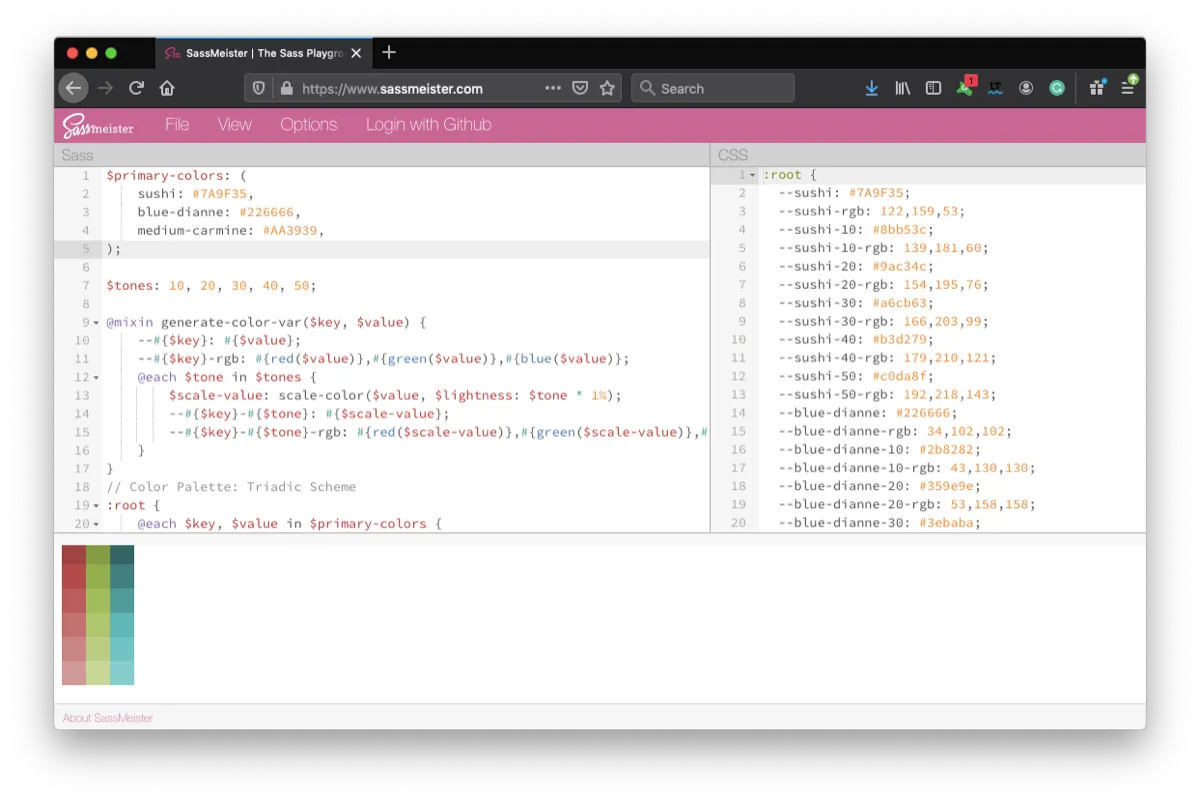Open the downloads arrow panel
The width and height of the screenshot is (1200, 801).
[x=872, y=88]
